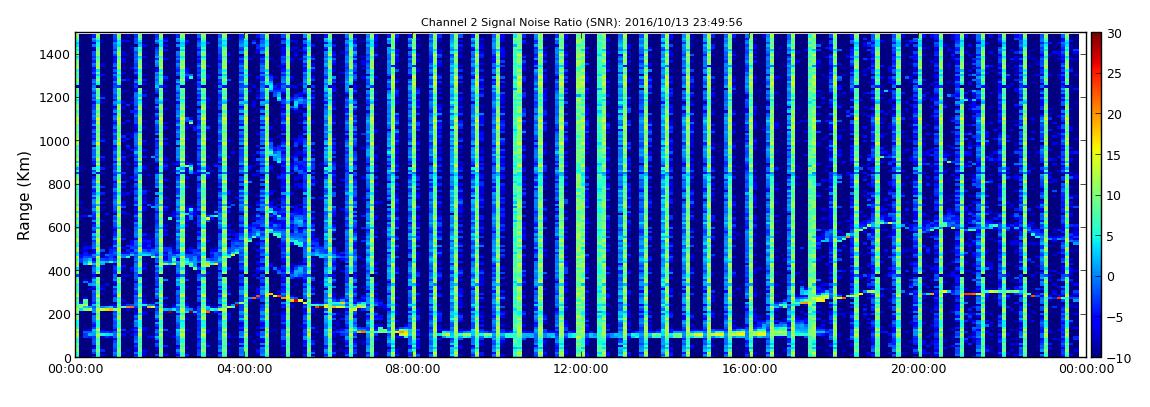Click the colorbar value 15

[1114, 155]
